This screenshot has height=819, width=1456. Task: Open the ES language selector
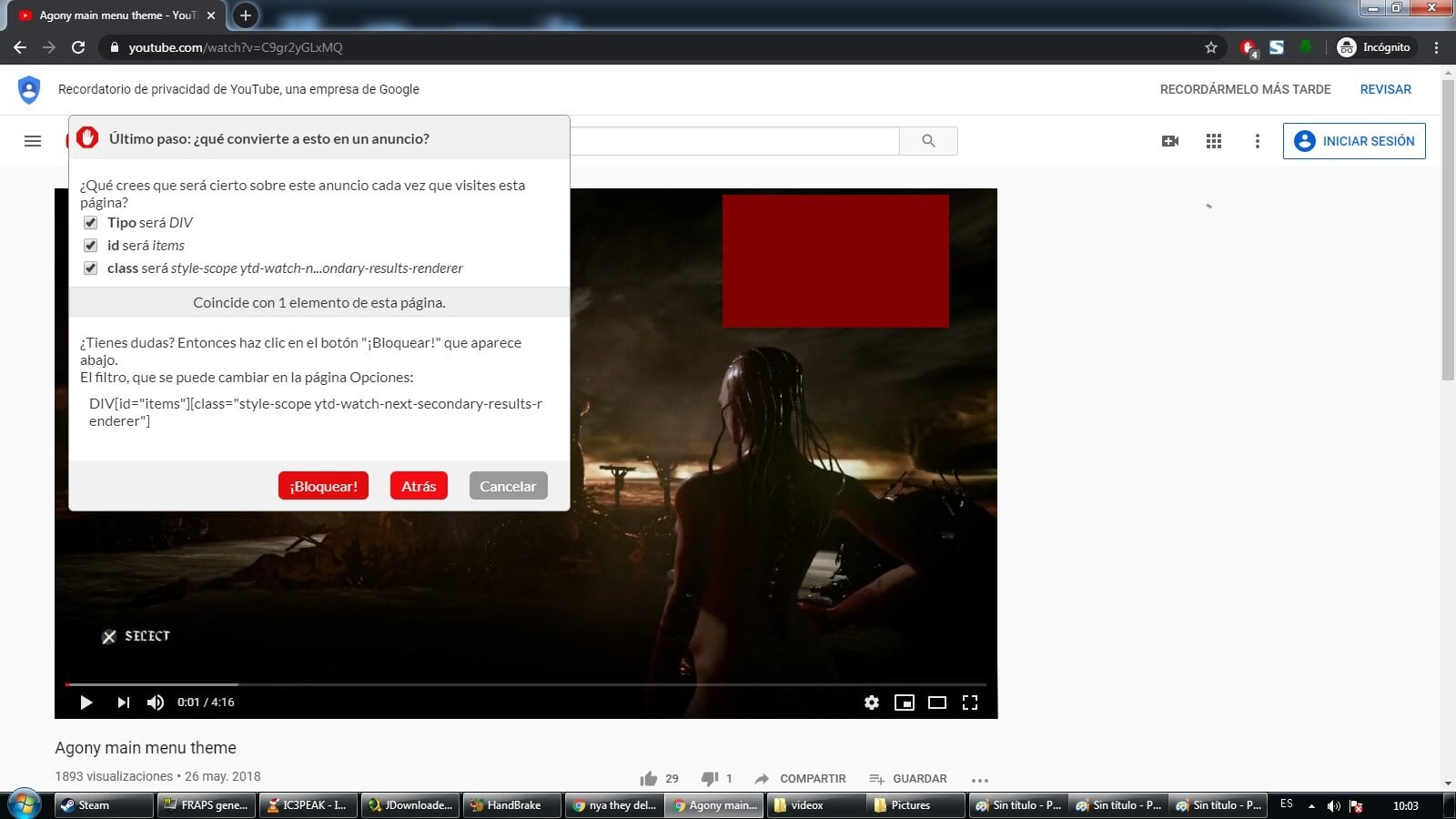[1287, 804]
